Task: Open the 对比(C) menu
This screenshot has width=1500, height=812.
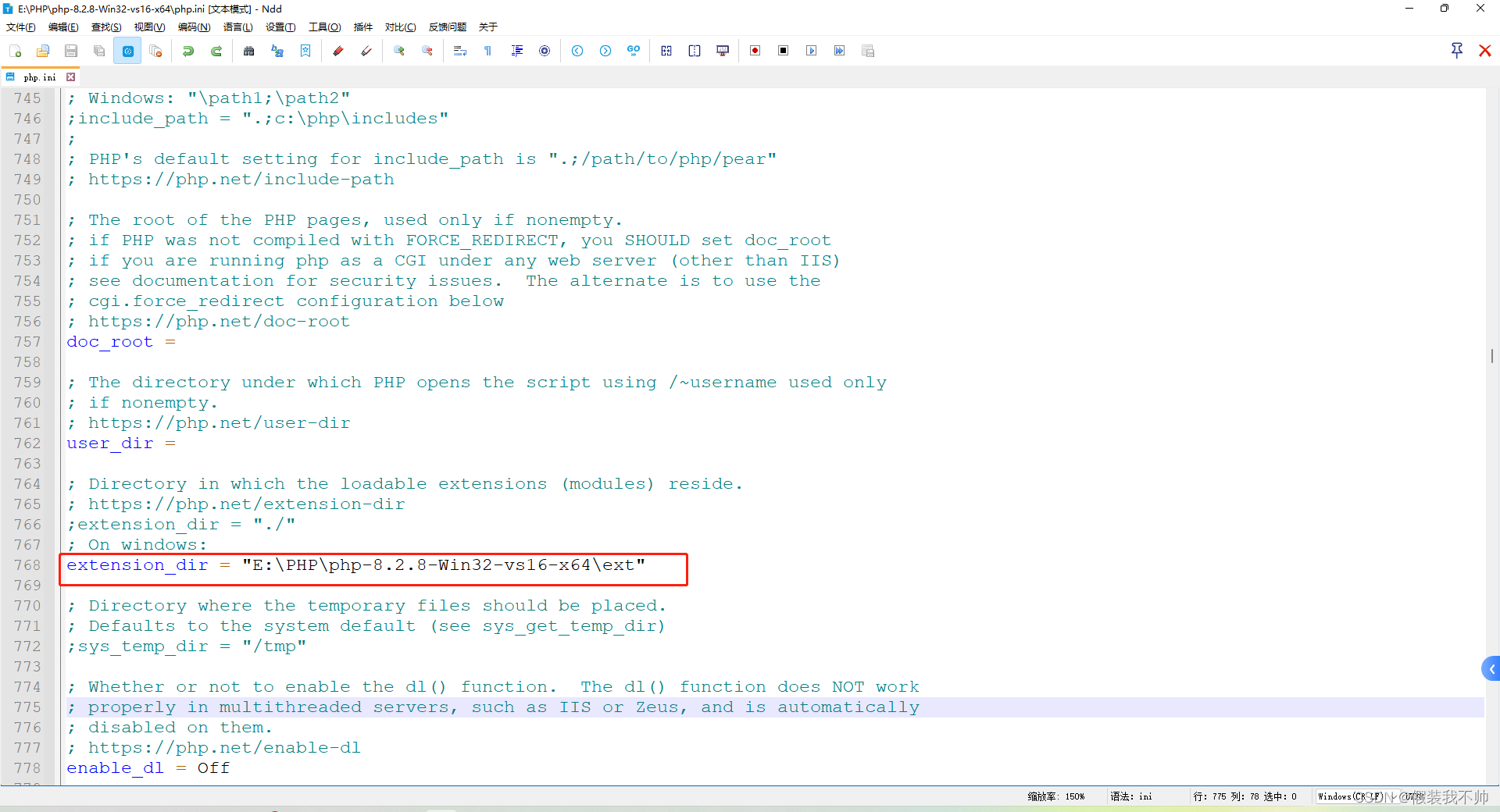Action: pos(400,27)
